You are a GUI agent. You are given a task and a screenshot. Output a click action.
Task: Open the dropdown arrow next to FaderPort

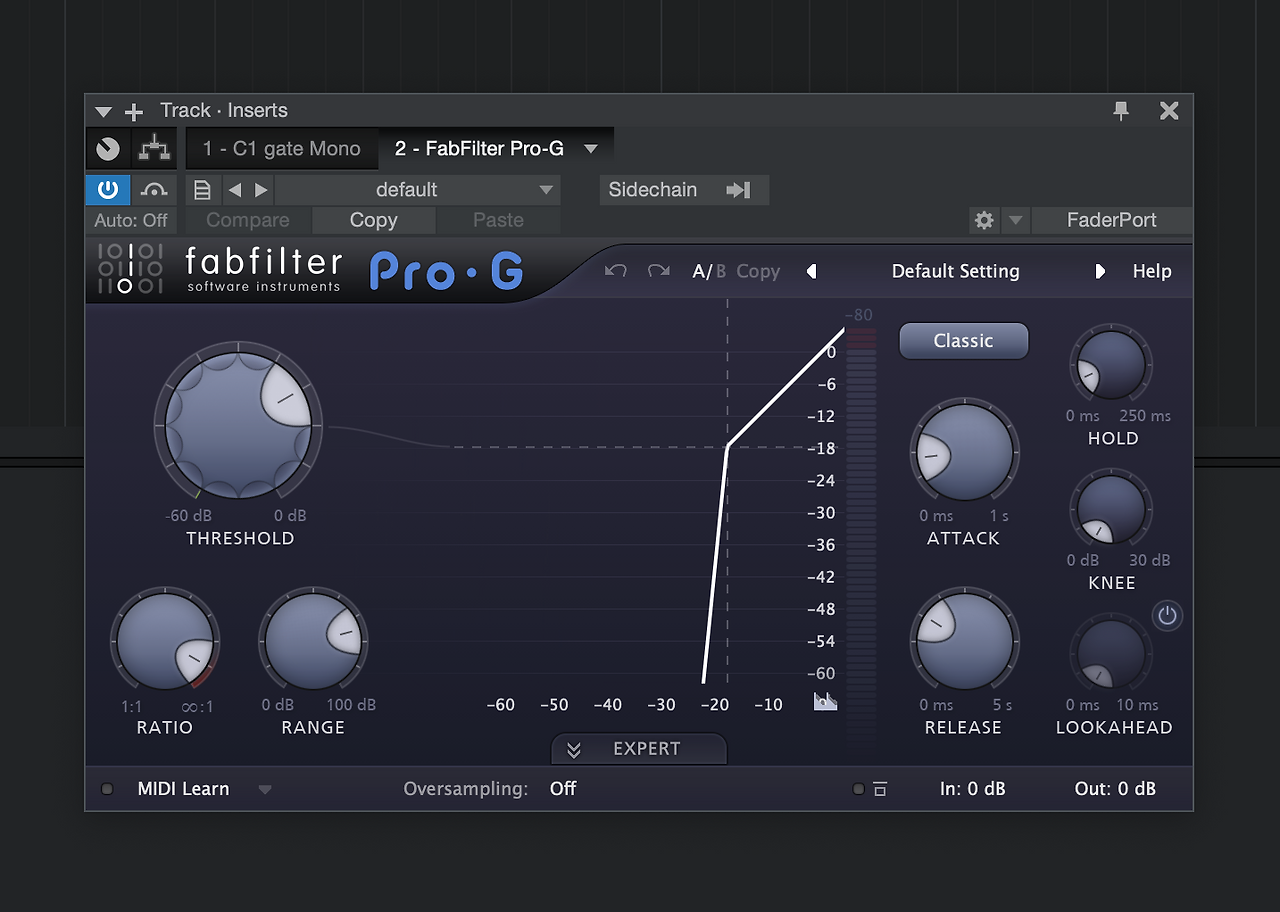1015,221
